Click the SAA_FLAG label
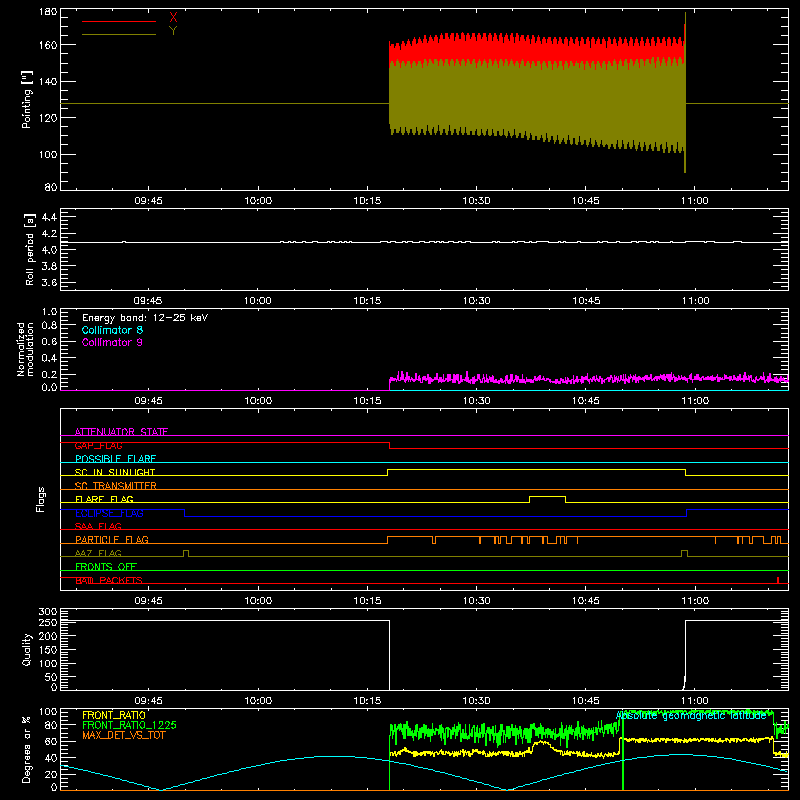Screen dimensions: 800x800 [98, 526]
